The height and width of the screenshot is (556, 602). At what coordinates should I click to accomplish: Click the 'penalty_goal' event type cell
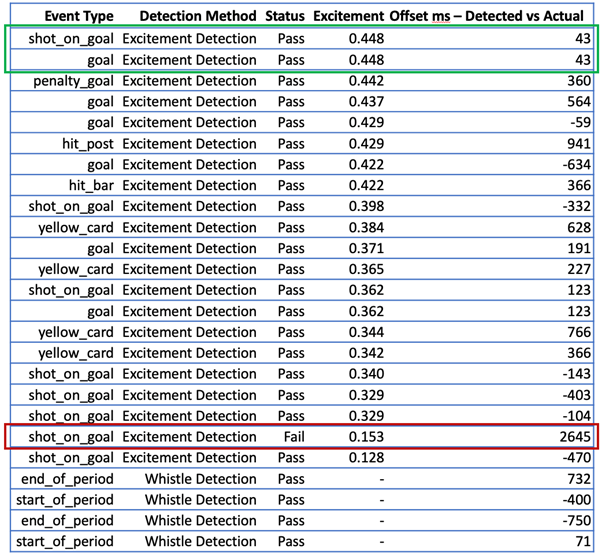click(73, 81)
